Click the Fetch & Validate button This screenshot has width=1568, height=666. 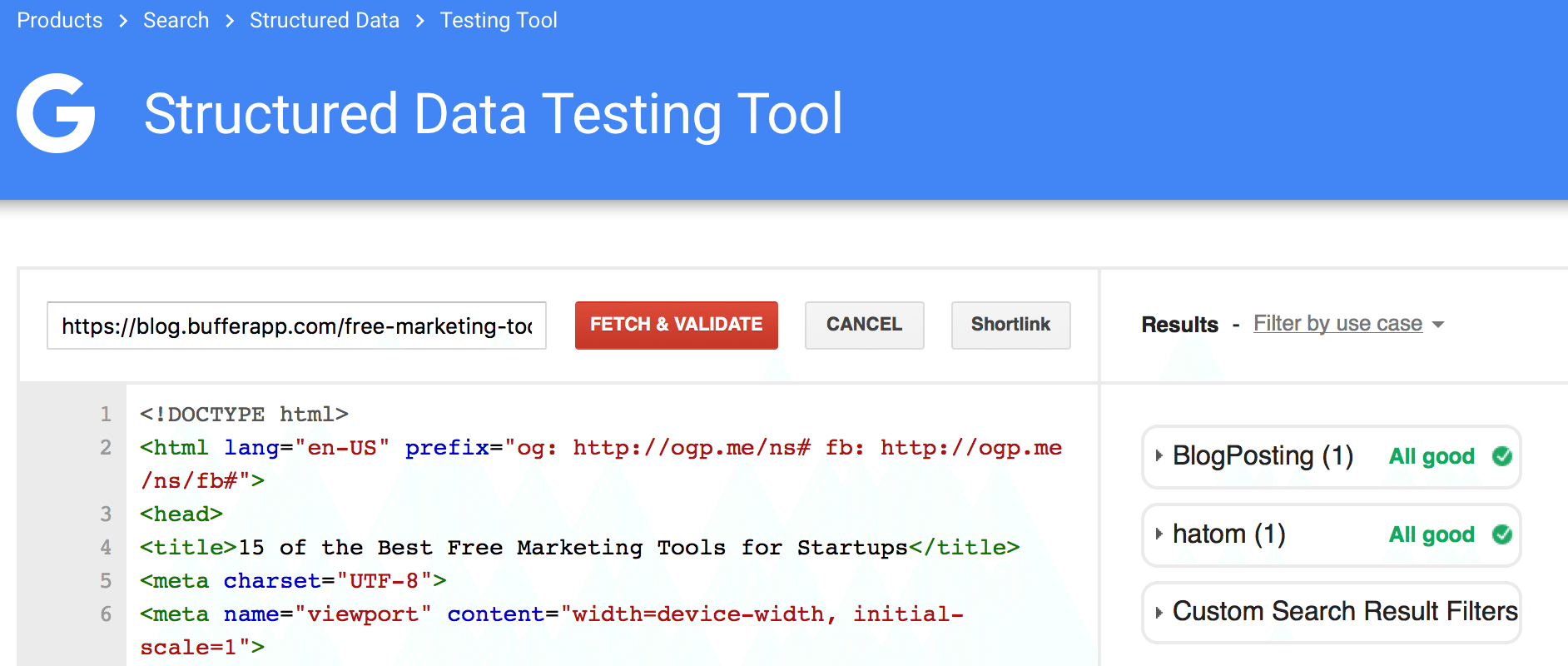point(676,325)
